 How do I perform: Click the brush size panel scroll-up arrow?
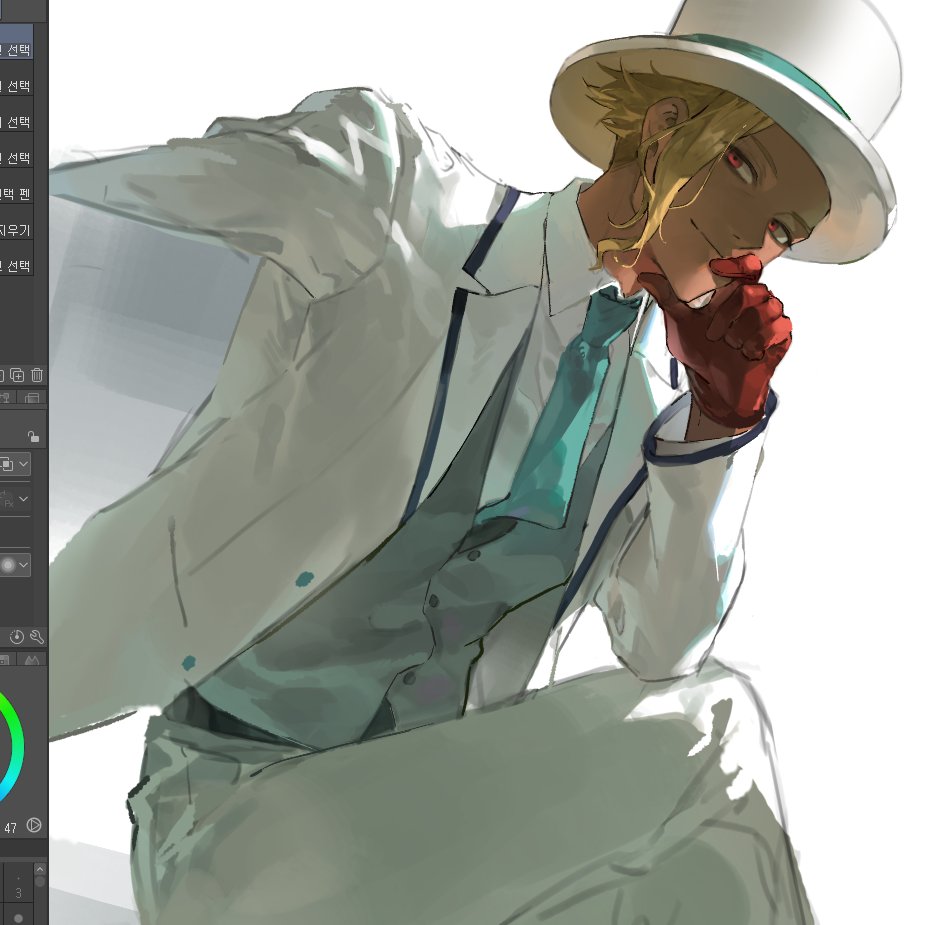(40, 870)
